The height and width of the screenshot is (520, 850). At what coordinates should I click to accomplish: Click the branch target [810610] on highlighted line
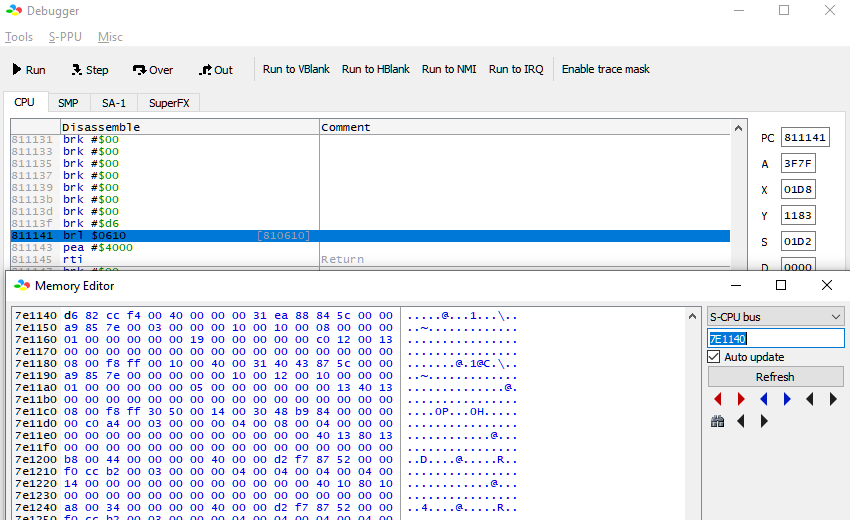click(x=284, y=236)
